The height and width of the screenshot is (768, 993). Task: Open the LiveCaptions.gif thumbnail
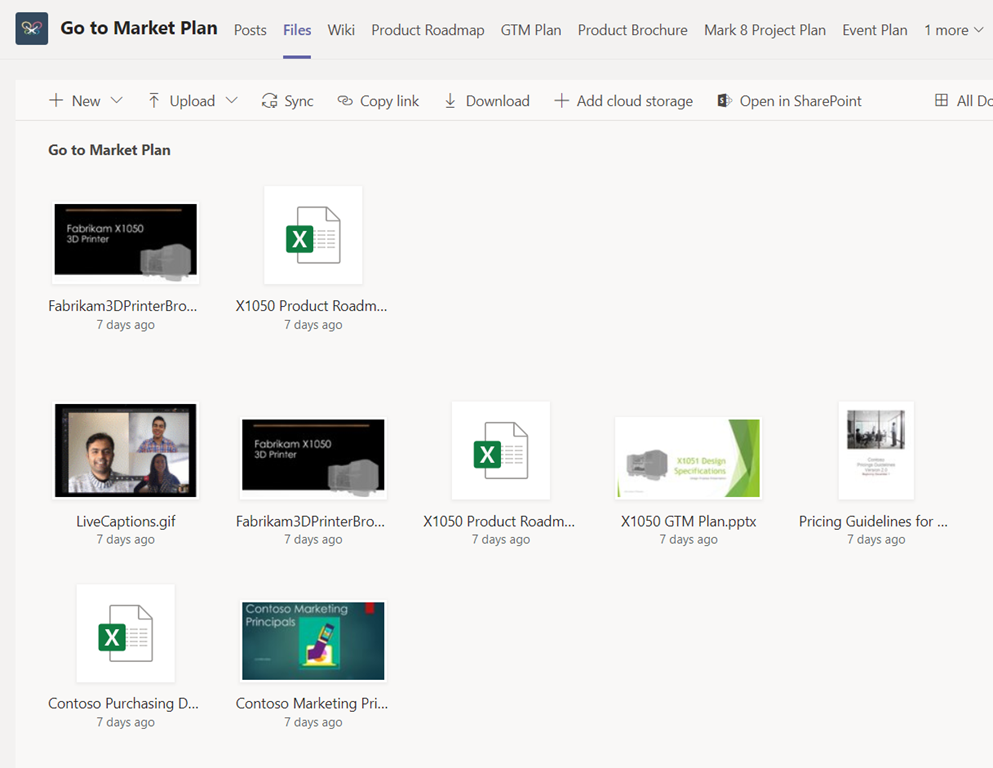[125, 450]
